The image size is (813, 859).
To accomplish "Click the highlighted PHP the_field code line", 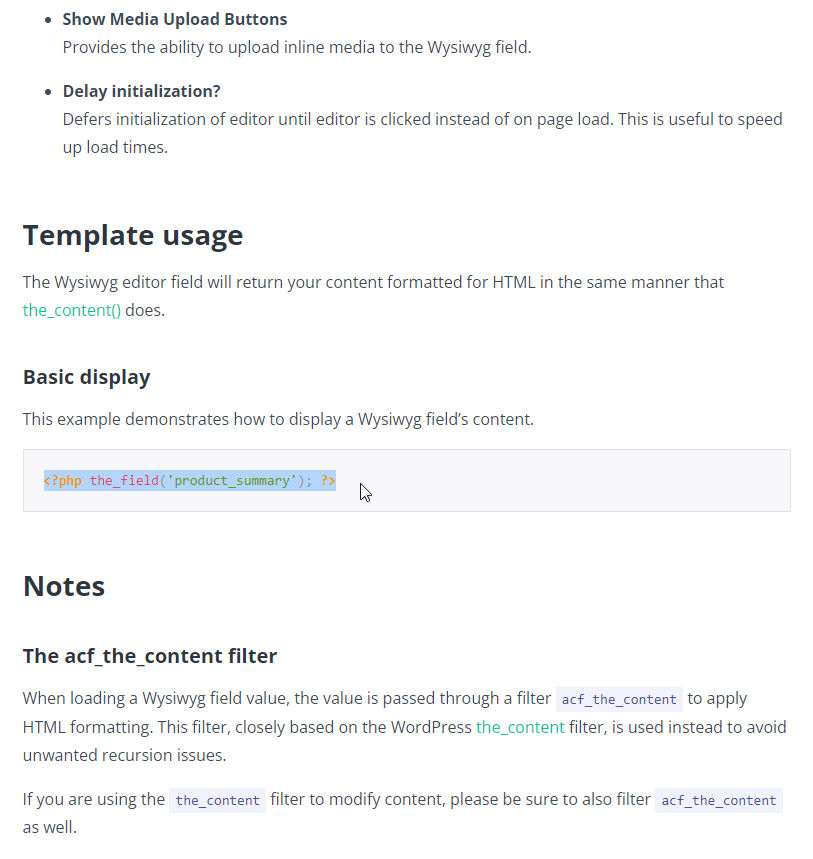I will pyautogui.click(x=190, y=480).
